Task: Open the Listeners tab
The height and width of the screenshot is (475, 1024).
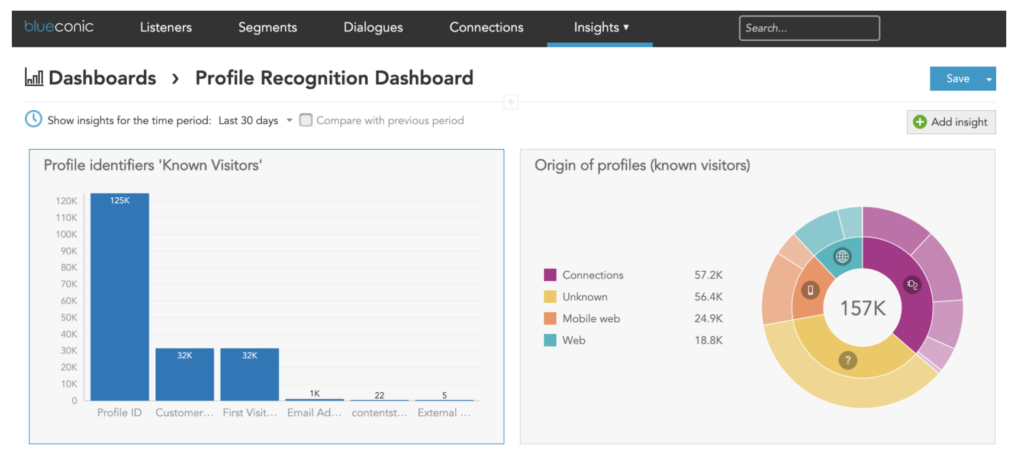Action: 166,27
